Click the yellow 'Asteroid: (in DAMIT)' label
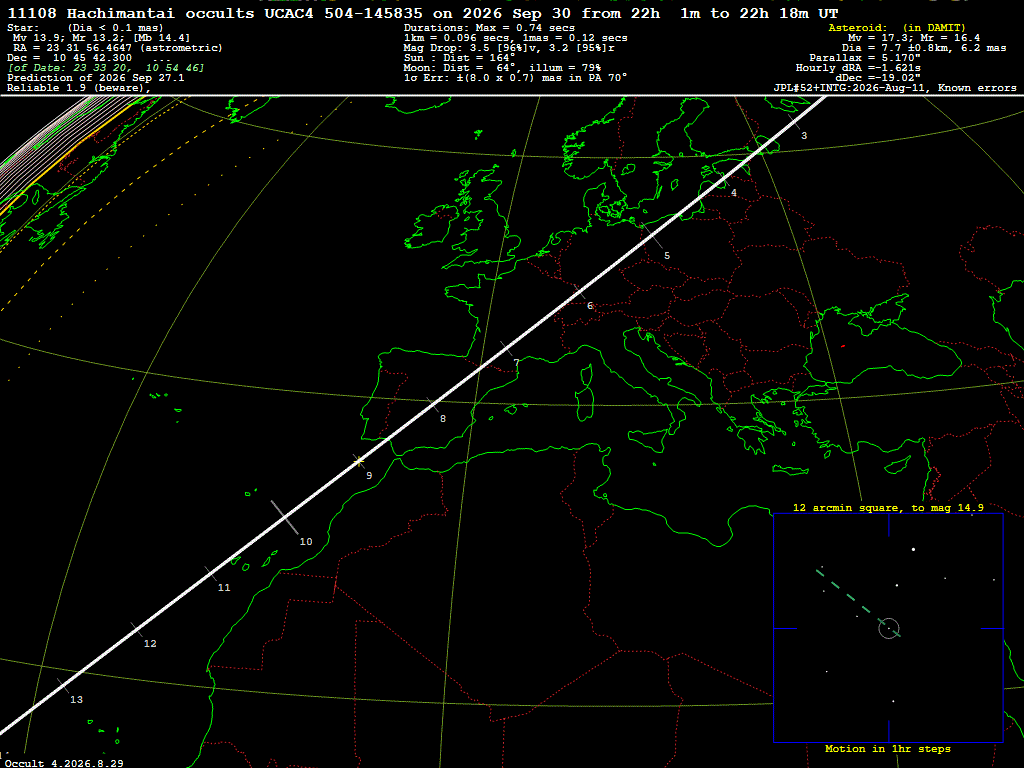 [x=897, y=27]
